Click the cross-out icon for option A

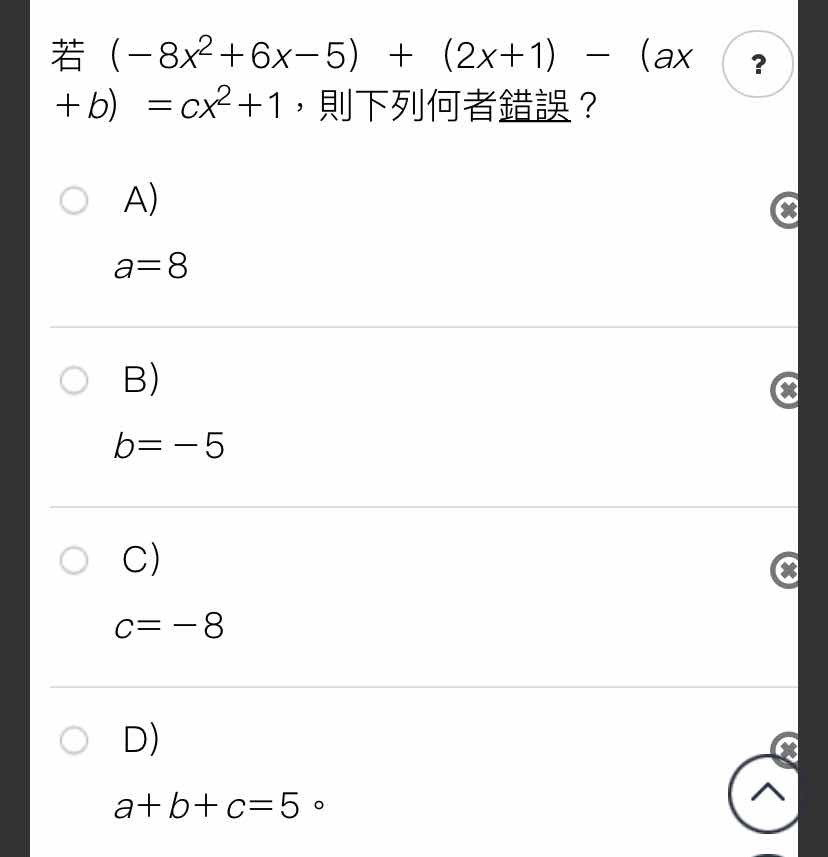coord(785,210)
